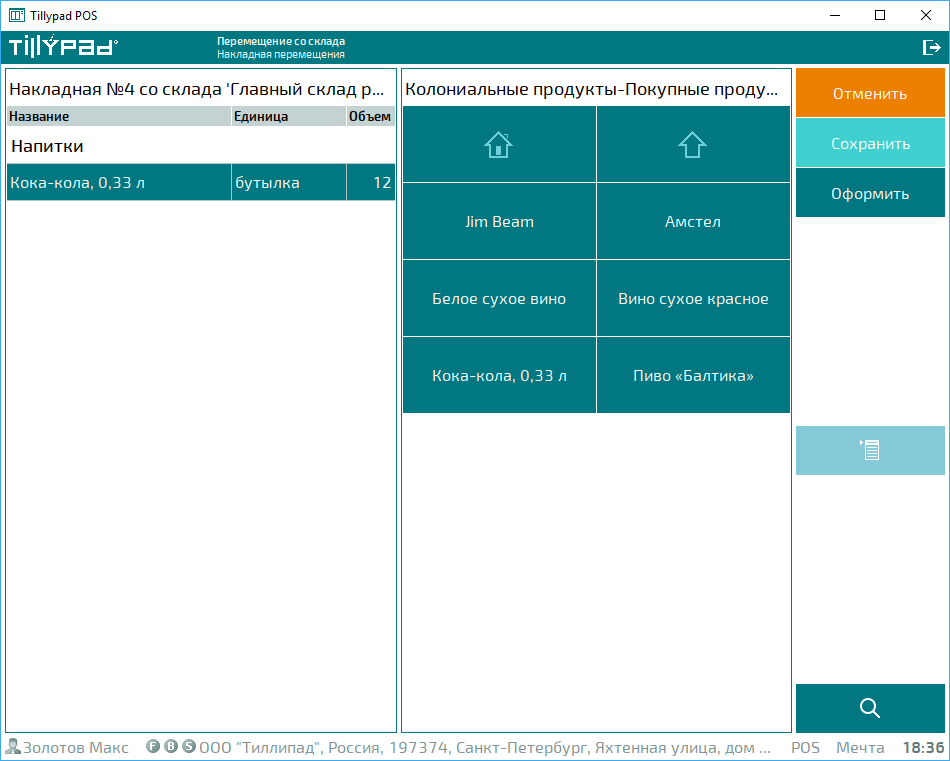
Task: Click the S status indicator icon
Action: [x=189, y=747]
